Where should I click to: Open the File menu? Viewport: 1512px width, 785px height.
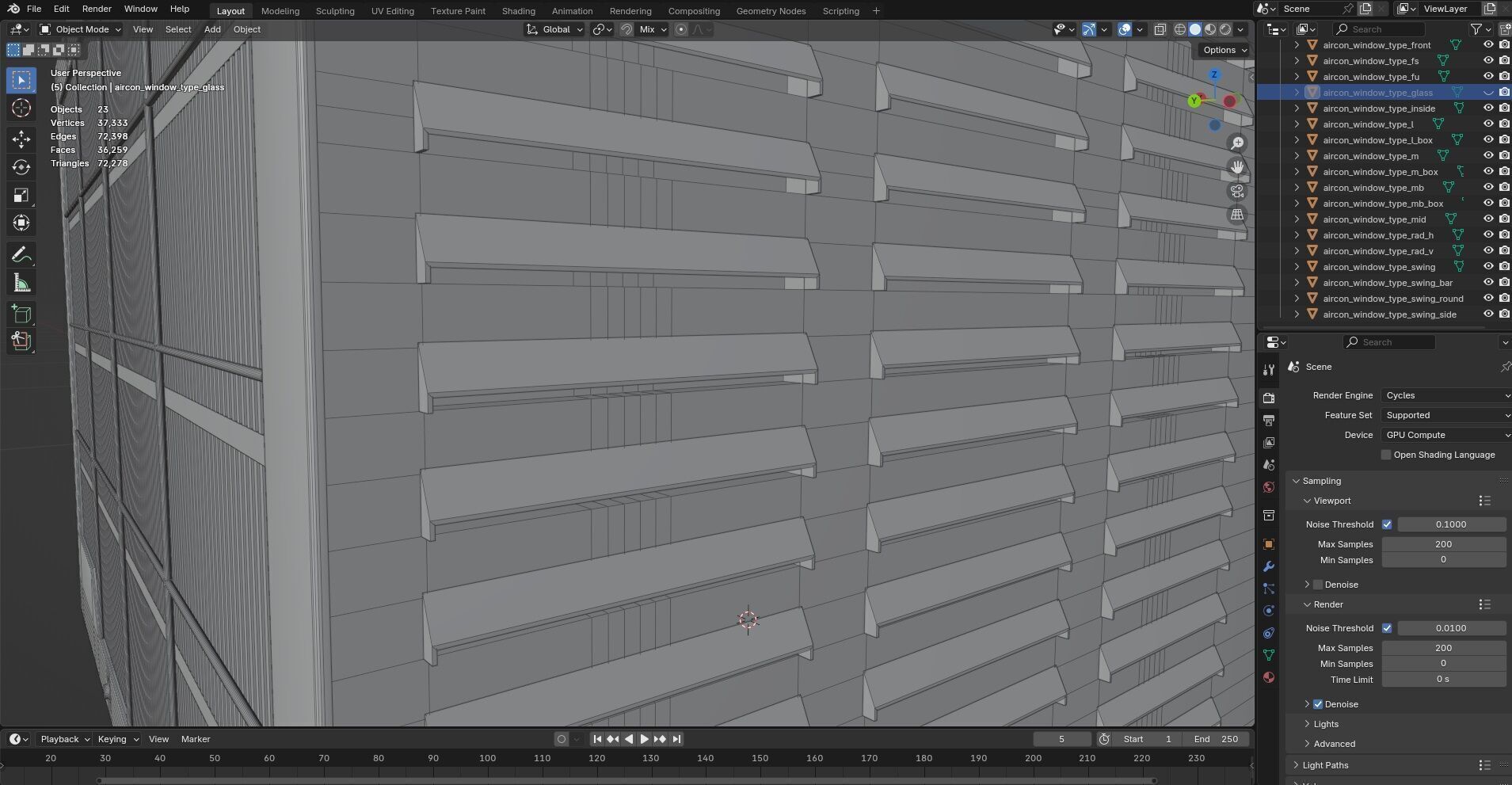click(x=34, y=9)
